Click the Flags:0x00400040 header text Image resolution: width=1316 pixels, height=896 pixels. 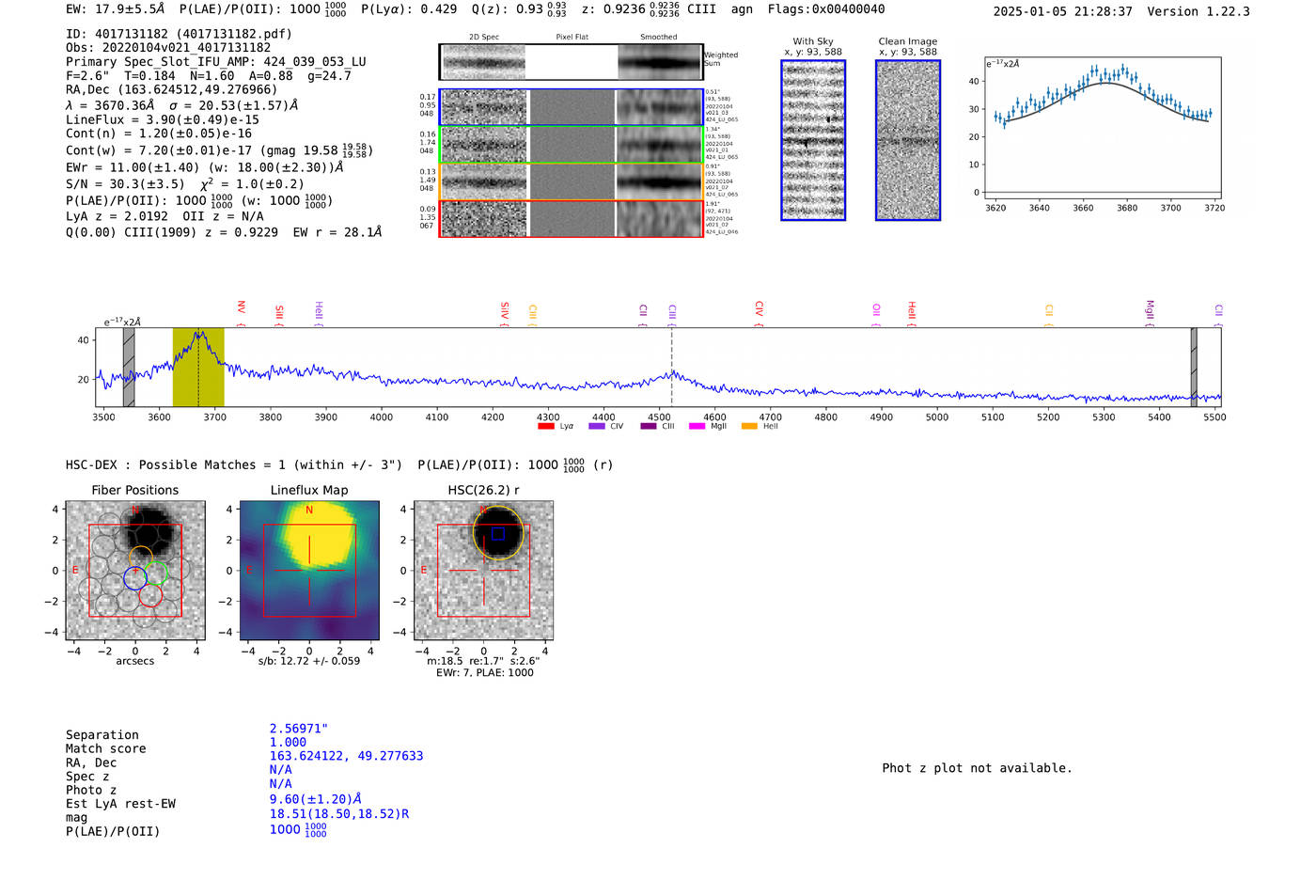826,9
